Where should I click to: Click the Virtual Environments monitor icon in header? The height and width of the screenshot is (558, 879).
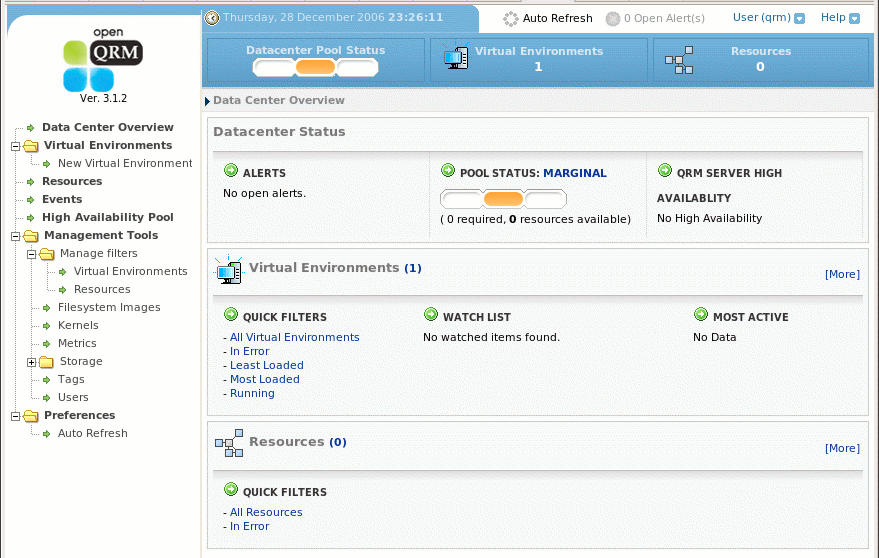click(x=456, y=59)
